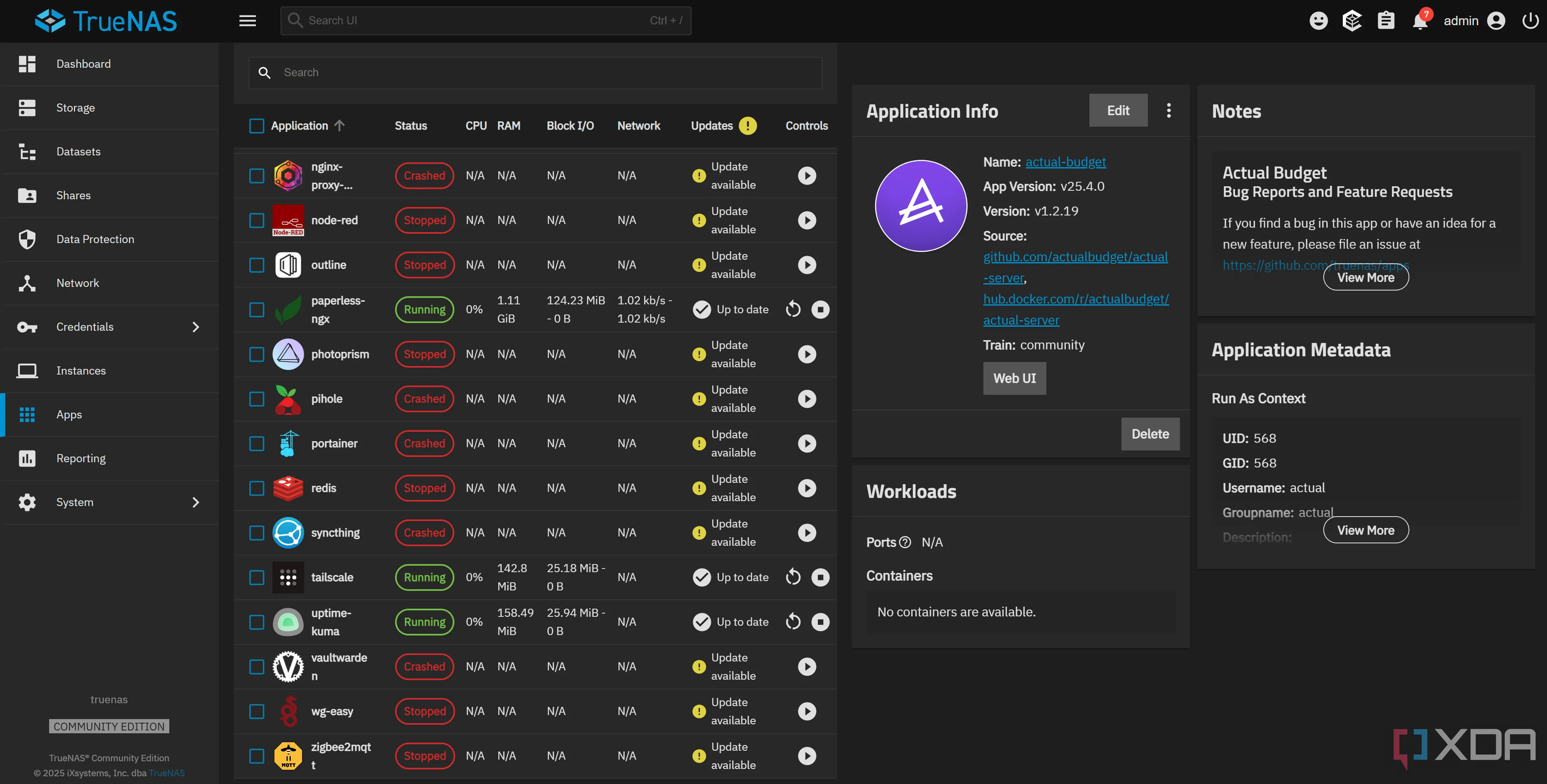Open the hub.docker.com actual-server link
The height and width of the screenshot is (784, 1547).
[1076, 310]
